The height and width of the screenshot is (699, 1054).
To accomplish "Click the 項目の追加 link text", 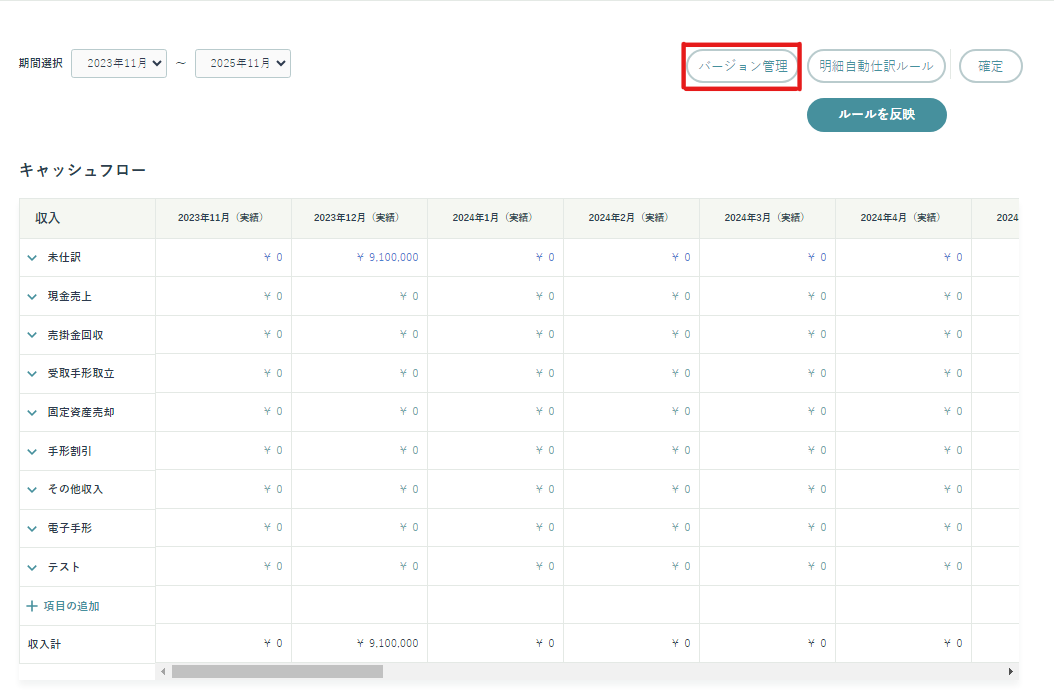I will click(71, 606).
